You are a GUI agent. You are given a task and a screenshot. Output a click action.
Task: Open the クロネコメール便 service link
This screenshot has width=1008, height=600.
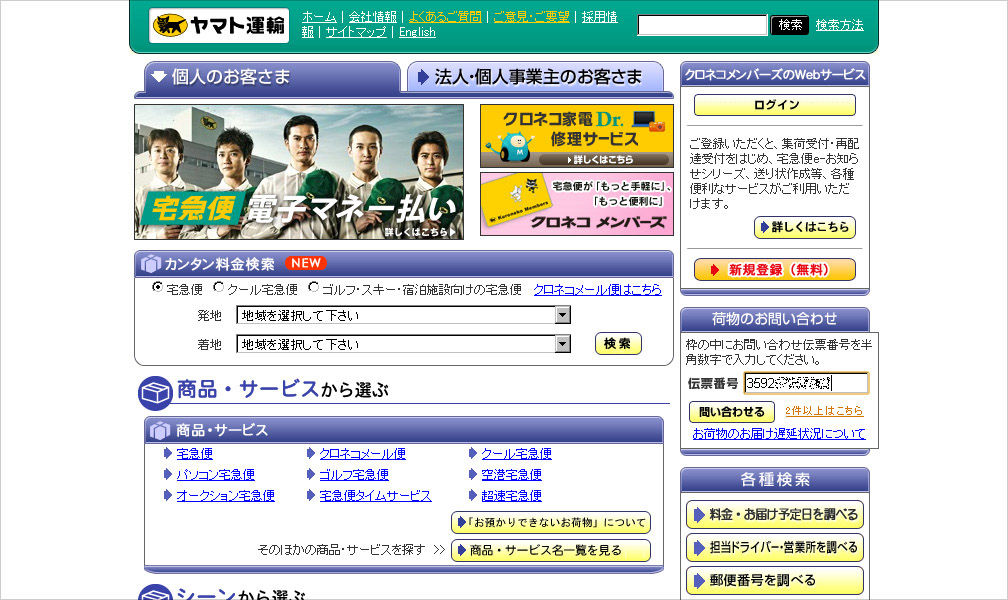point(363,453)
